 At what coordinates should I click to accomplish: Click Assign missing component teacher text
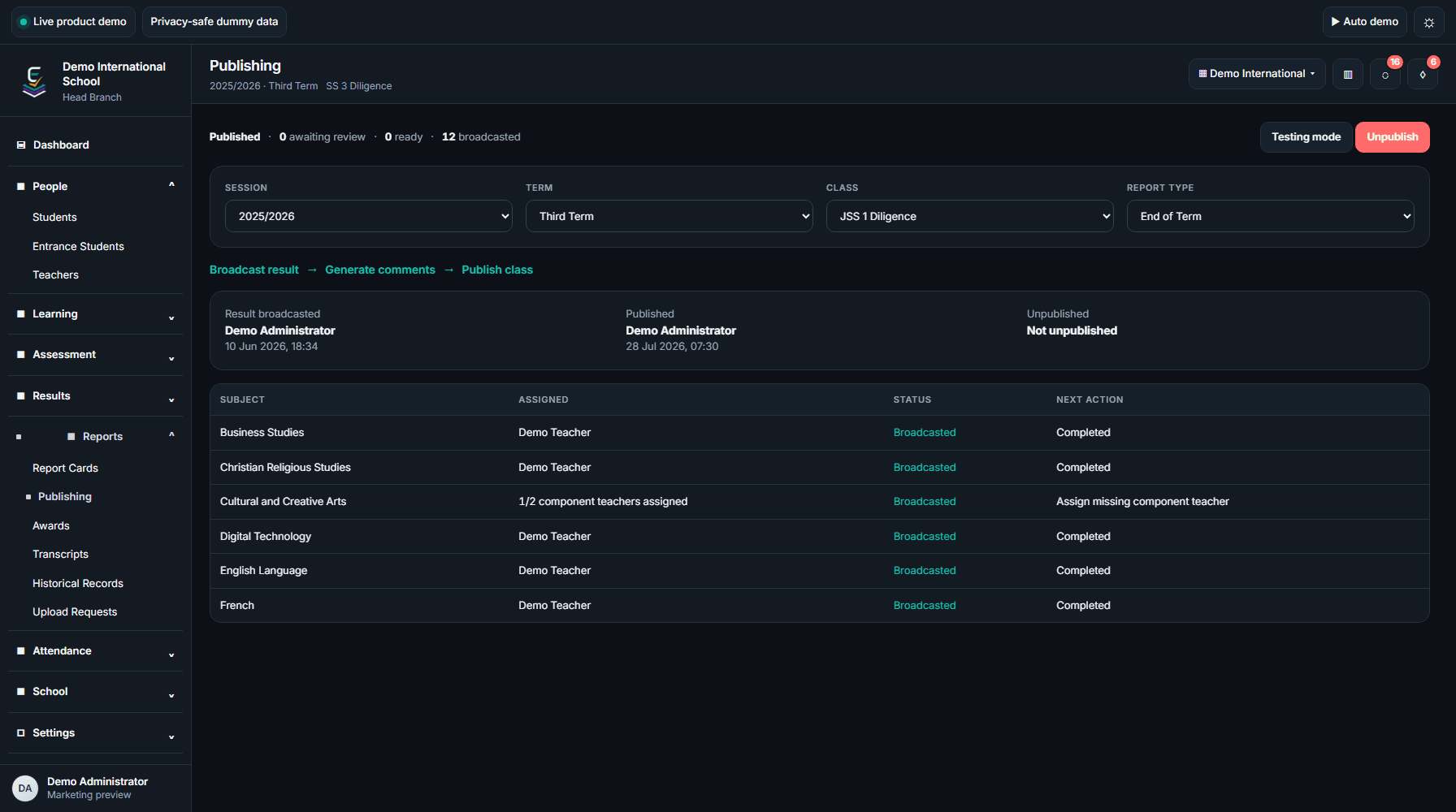click(x=1142, y=502)
